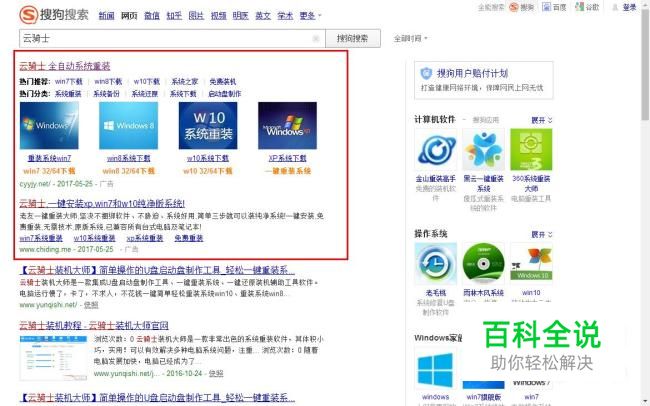Screen dimensions: 650x406
Task: Click the xp系统重装 sub-link
Action: 145,238
